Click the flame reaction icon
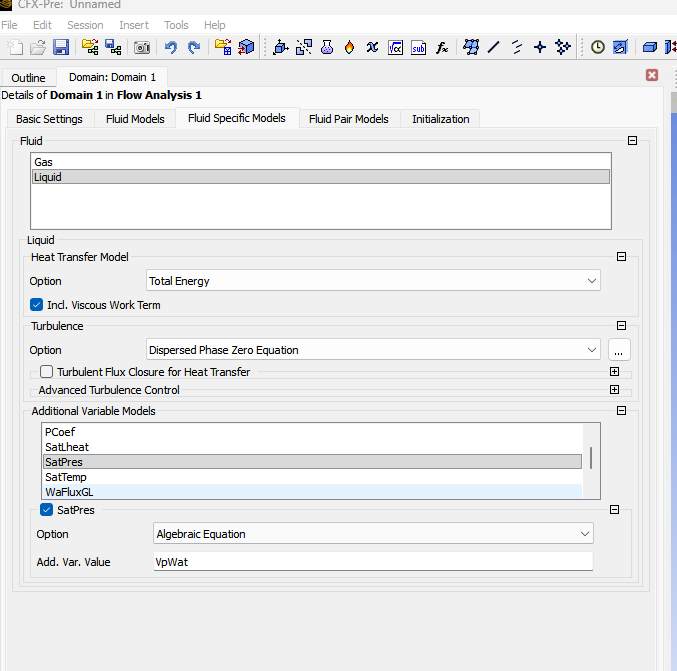This screenshot has width=677, height=671. pos(349,47)
